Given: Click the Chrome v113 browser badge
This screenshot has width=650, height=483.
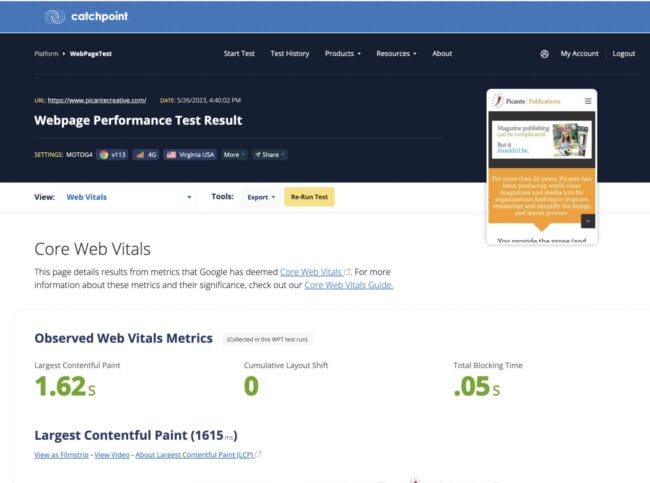Looking at the screenshot, I should 112,155.
